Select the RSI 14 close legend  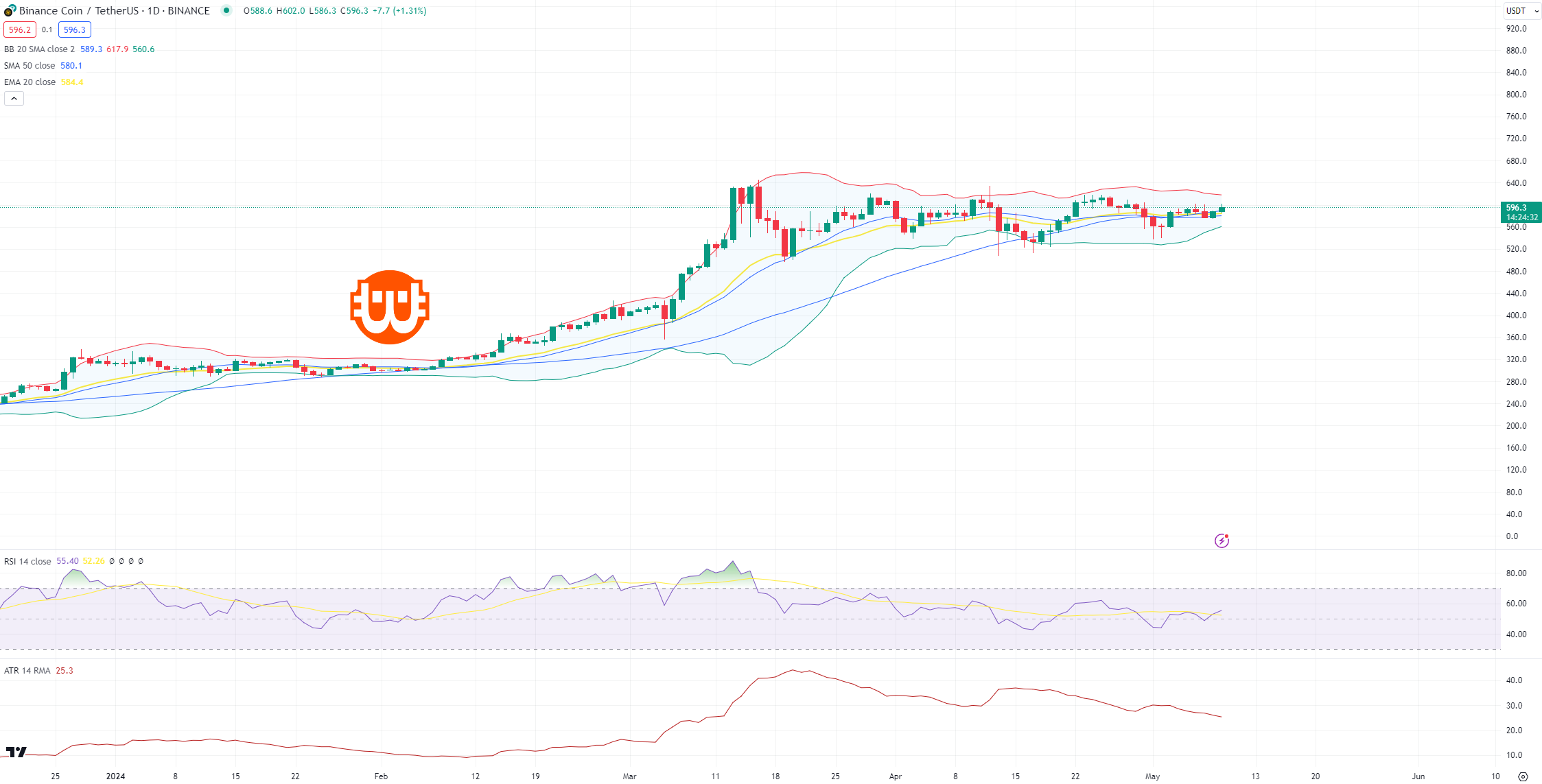(x=27, y=561)
